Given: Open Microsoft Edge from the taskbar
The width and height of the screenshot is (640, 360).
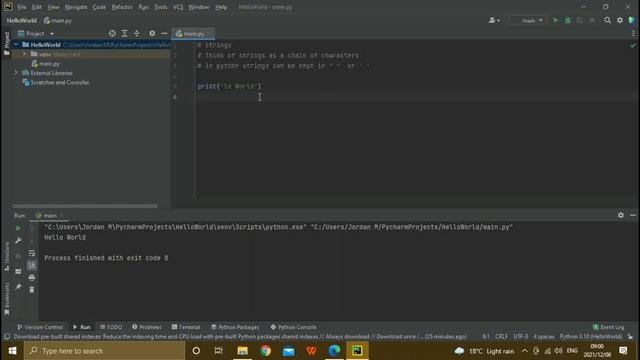Looking at the screenshot, I should 334,351.
